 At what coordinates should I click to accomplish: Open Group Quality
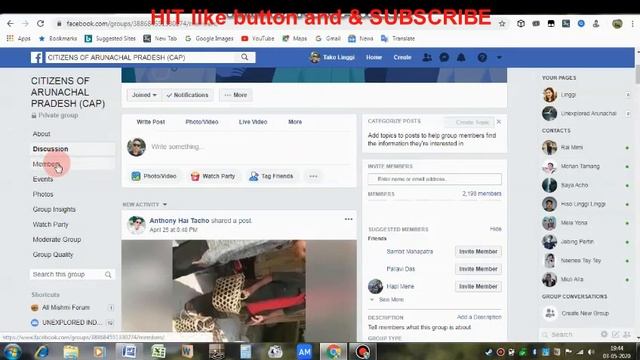point(53,255)
